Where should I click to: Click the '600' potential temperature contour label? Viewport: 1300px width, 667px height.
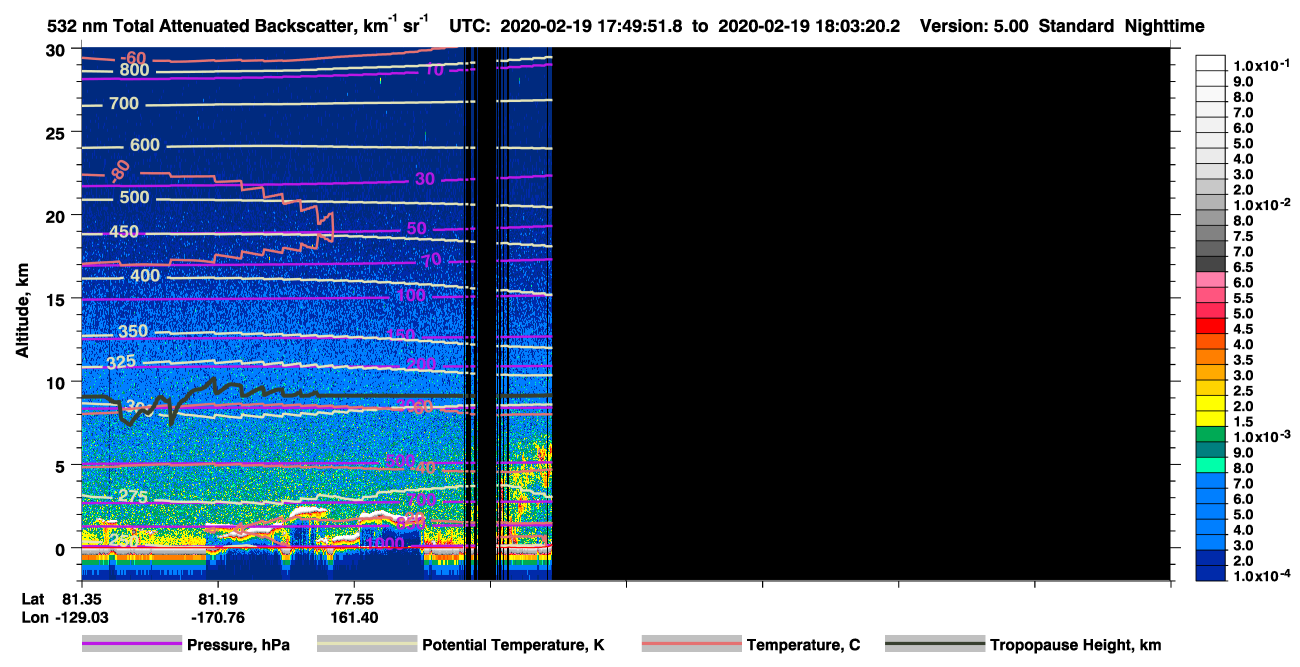145,145
